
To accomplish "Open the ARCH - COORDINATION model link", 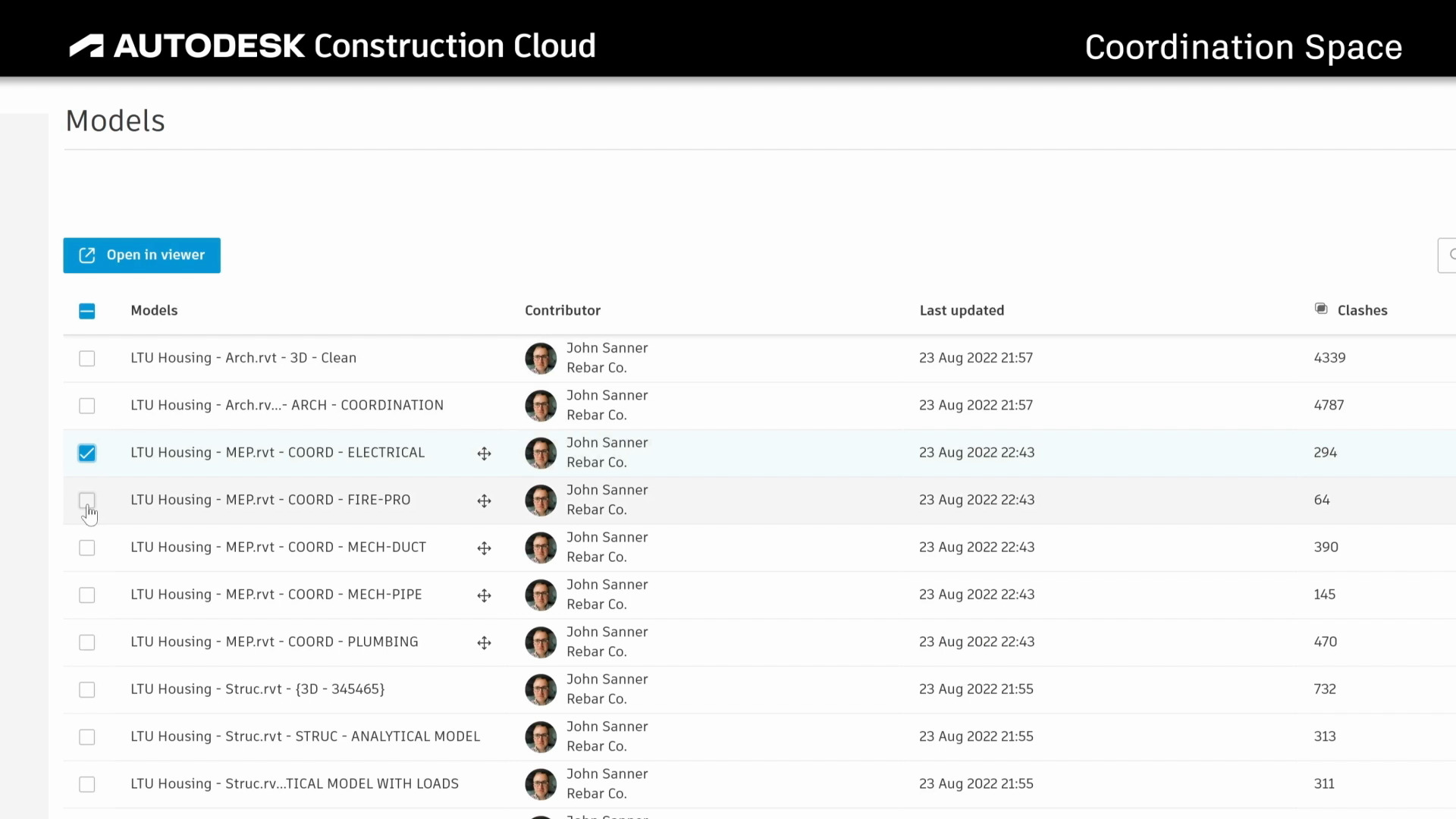I will 287,405.
